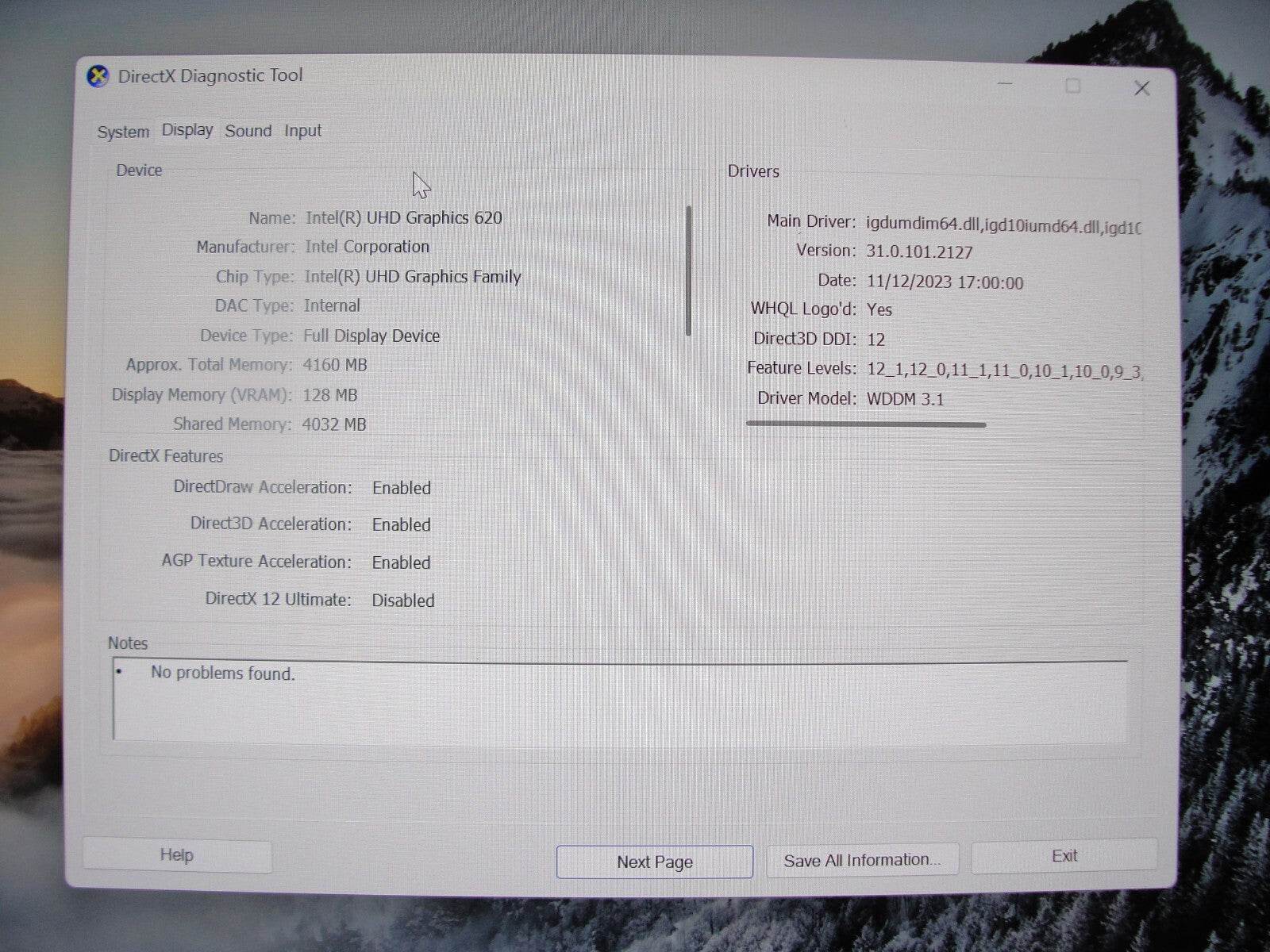The height and width of the screenshot is (952, 1270).
Task: Select the Display tab
Action: click(187, 130)
